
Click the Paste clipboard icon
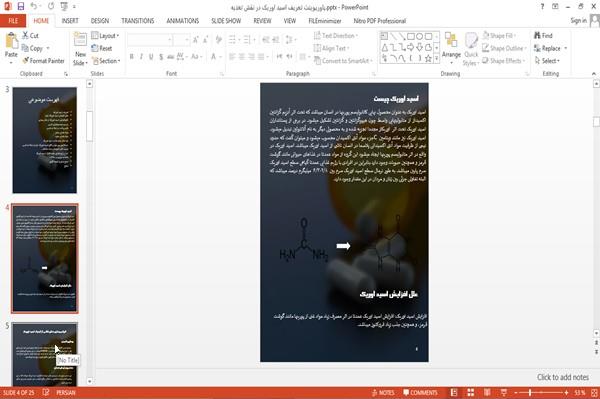(x=11, y=40)
